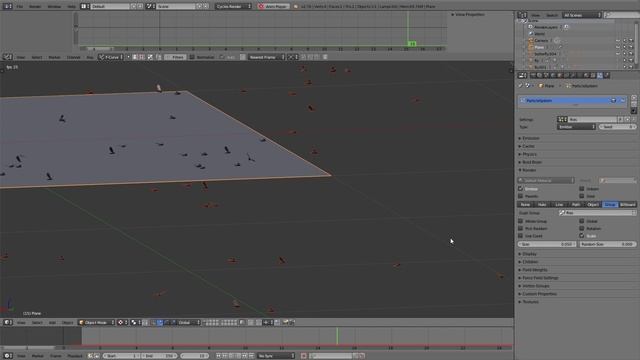Open the Texture properties tab

593,76
